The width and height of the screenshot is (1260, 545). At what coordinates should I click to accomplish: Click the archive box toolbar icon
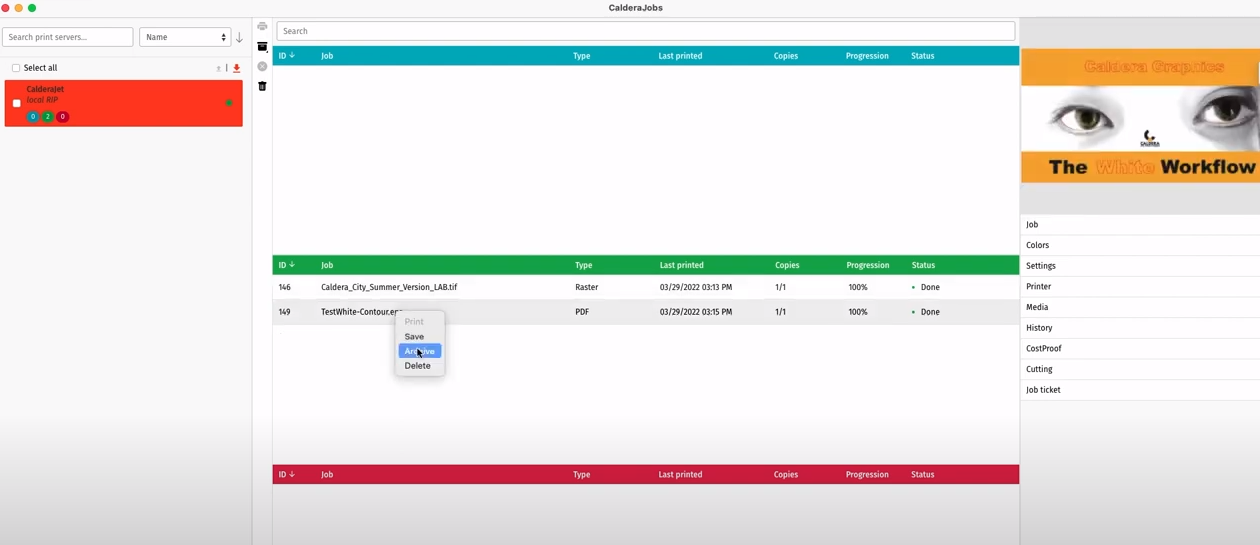(262, 47)
